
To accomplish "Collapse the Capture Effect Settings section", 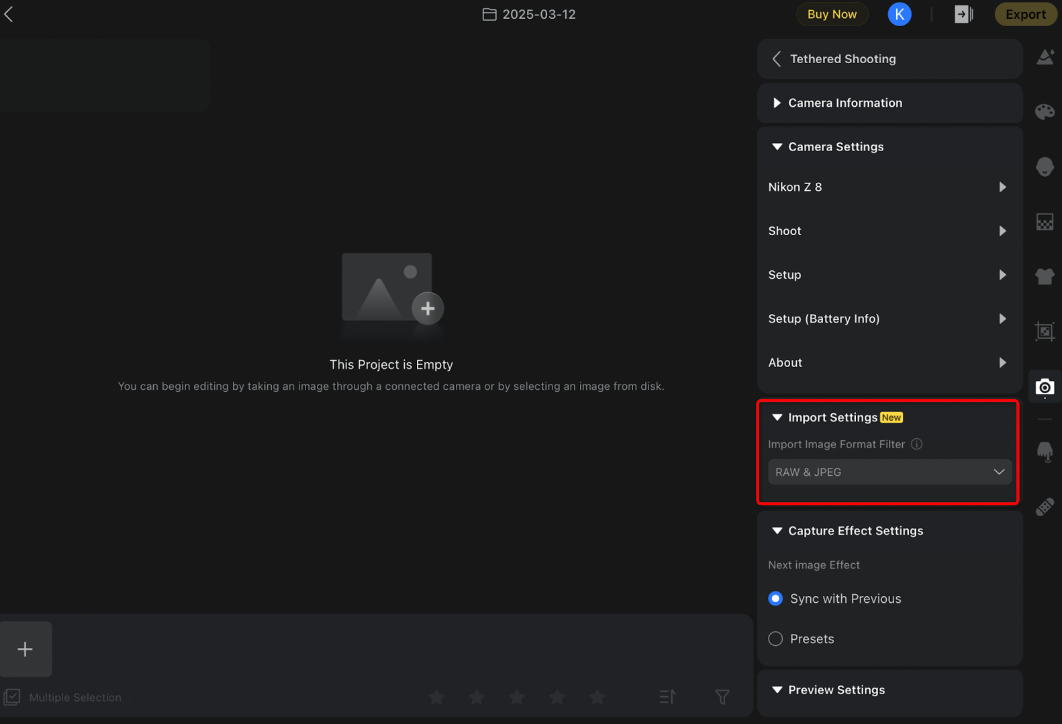I will pyautogui.click(x=777, y=531).
